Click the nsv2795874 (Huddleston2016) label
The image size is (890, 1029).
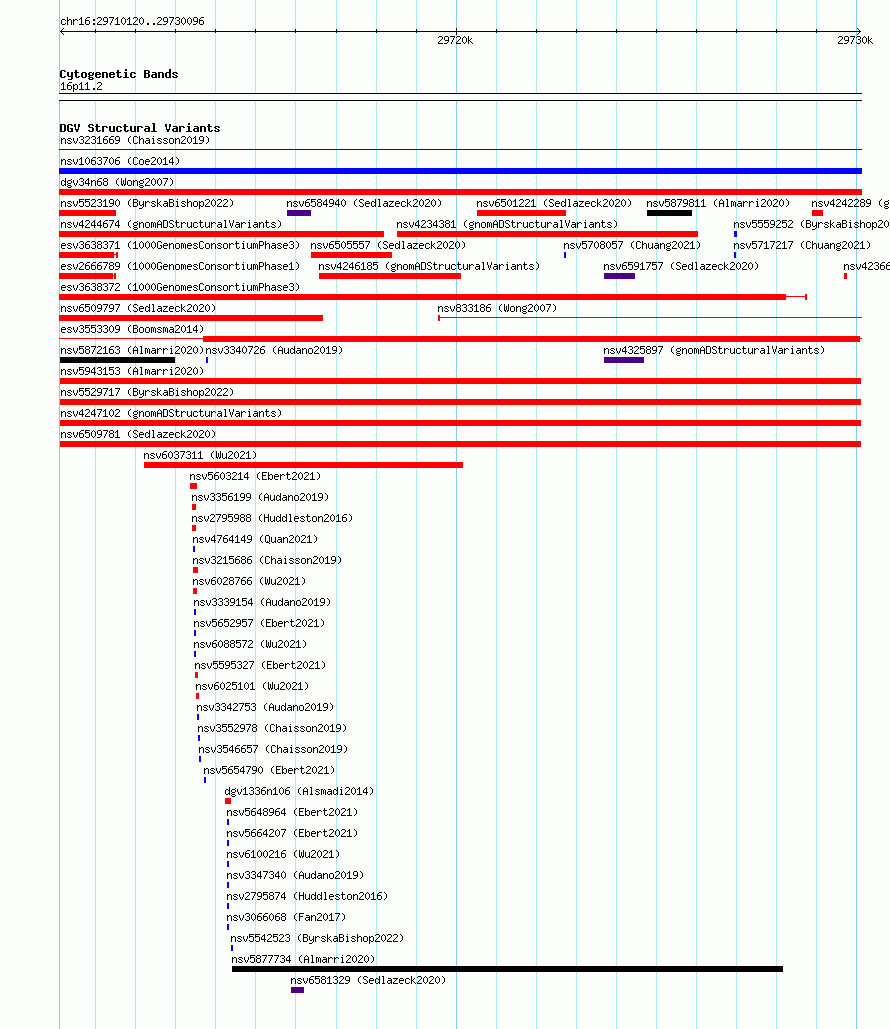(307, 896)
